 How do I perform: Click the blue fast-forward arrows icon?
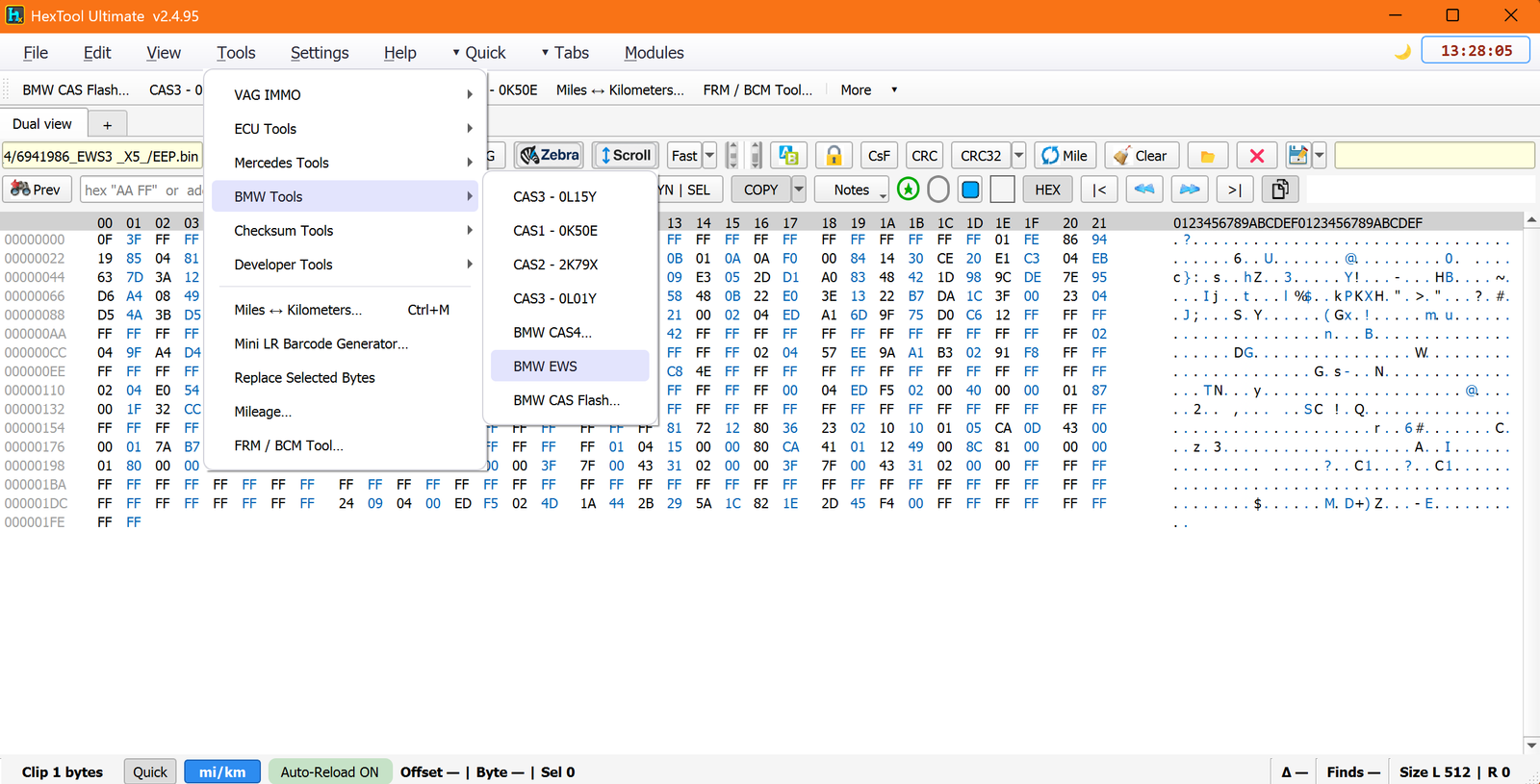click(1190, 190)
